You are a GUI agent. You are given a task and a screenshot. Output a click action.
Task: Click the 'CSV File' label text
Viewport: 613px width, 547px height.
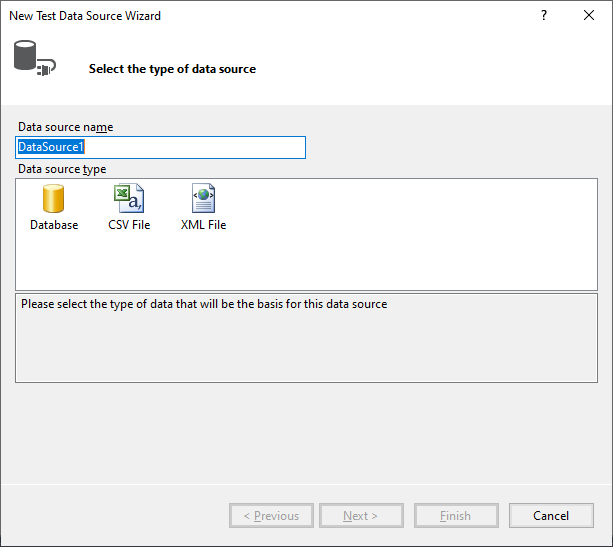pos(129,225)
